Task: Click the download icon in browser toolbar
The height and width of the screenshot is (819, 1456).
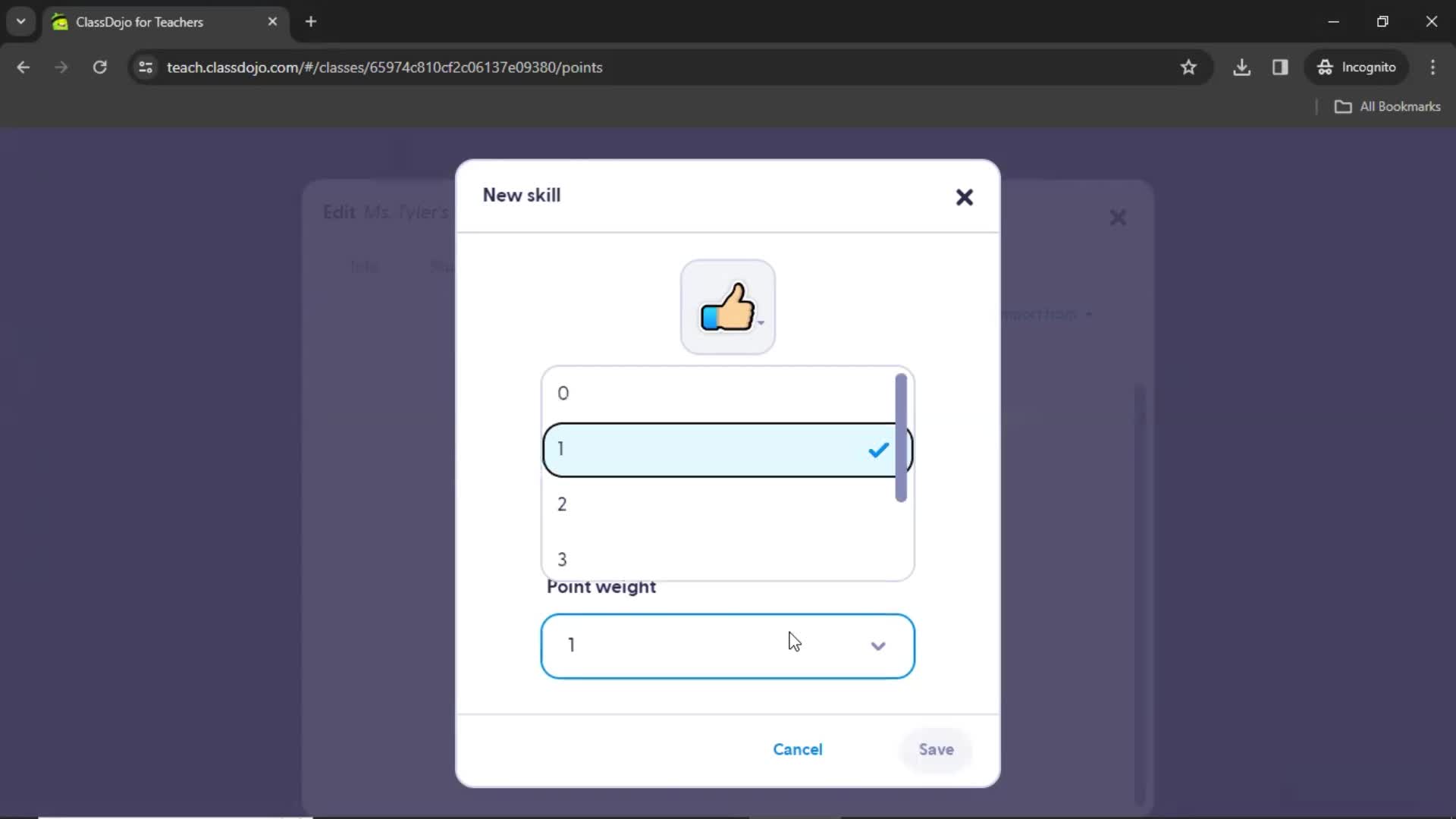Action: point(1242,67)
